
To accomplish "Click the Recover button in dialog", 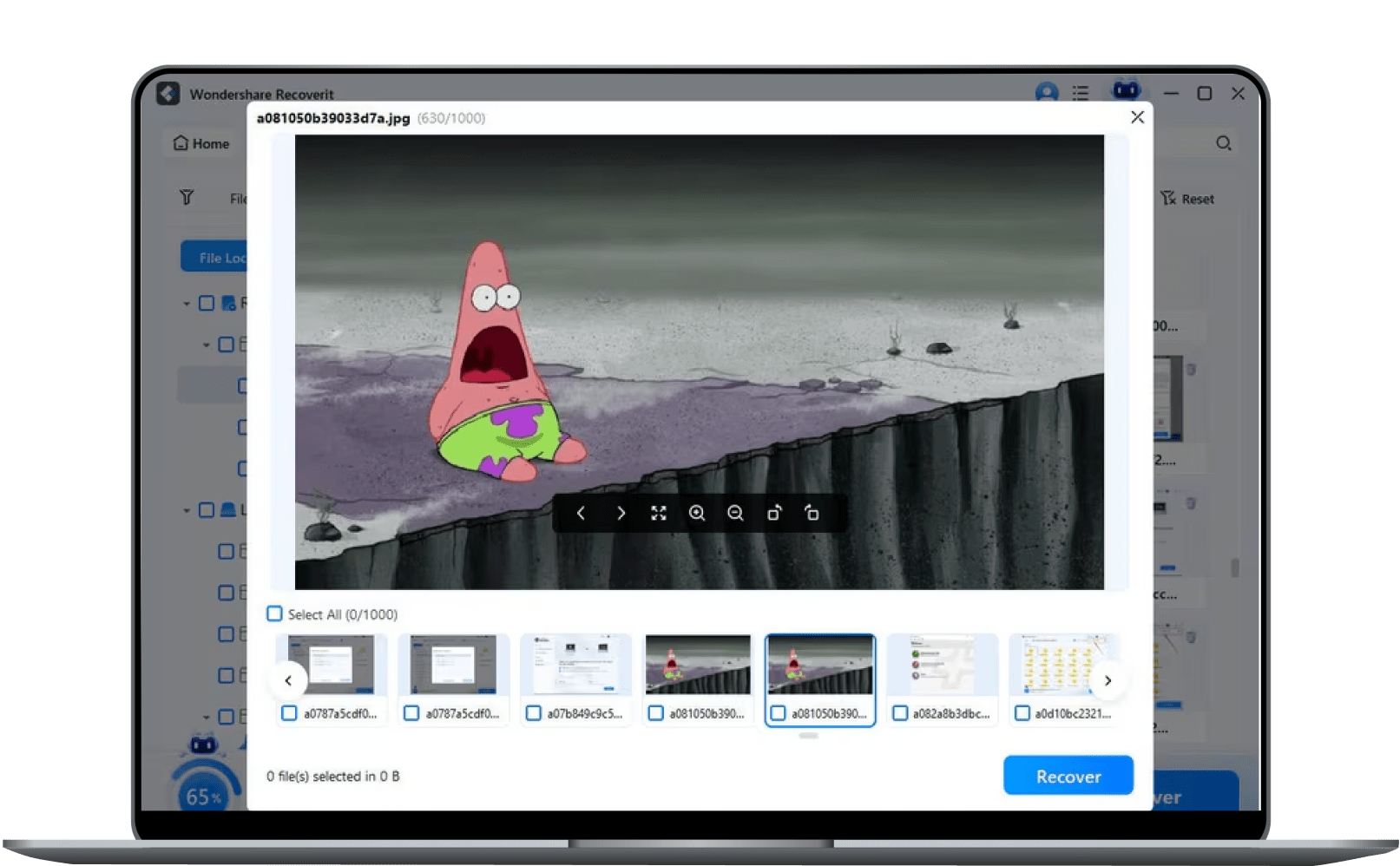I will [1068, 776].
